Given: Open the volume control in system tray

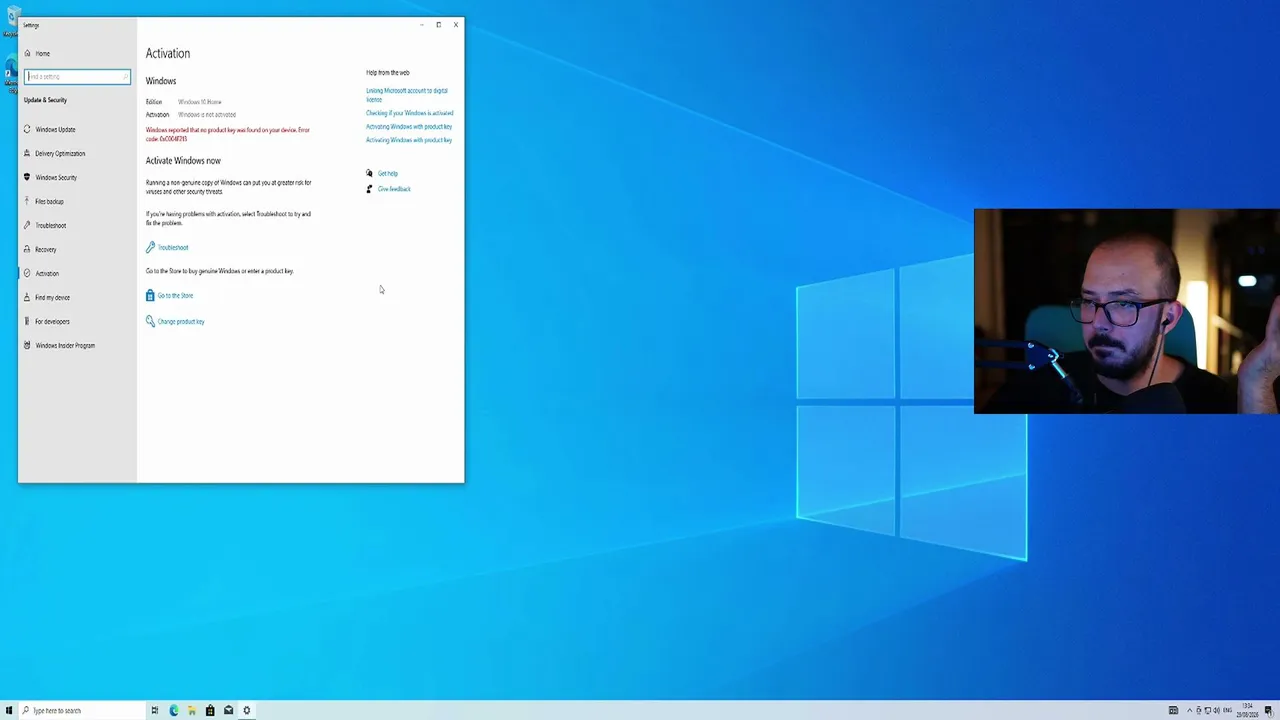Looking at the screenshot, I should click(1217, 710).
